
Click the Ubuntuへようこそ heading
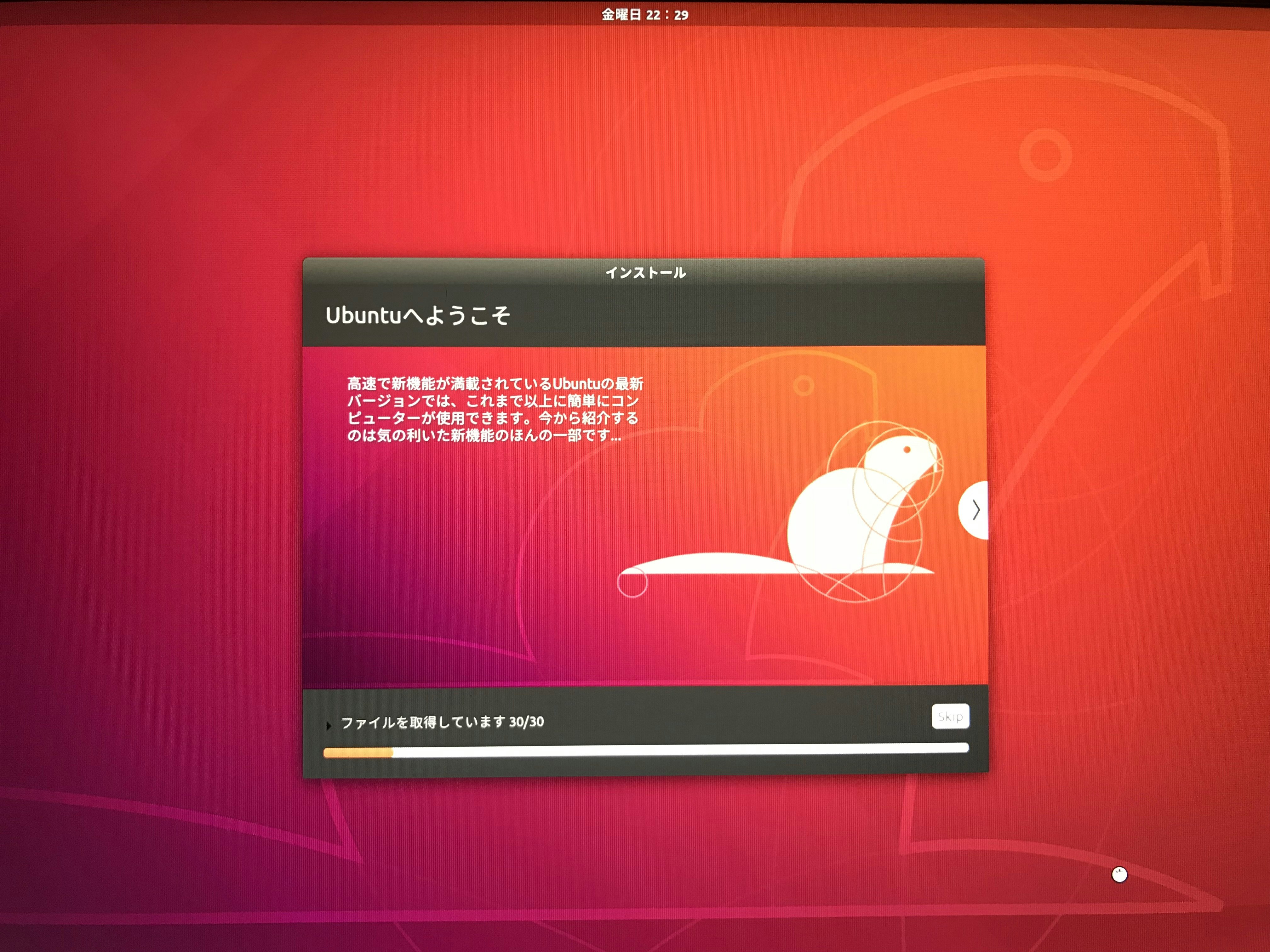(x=417, y=315)
